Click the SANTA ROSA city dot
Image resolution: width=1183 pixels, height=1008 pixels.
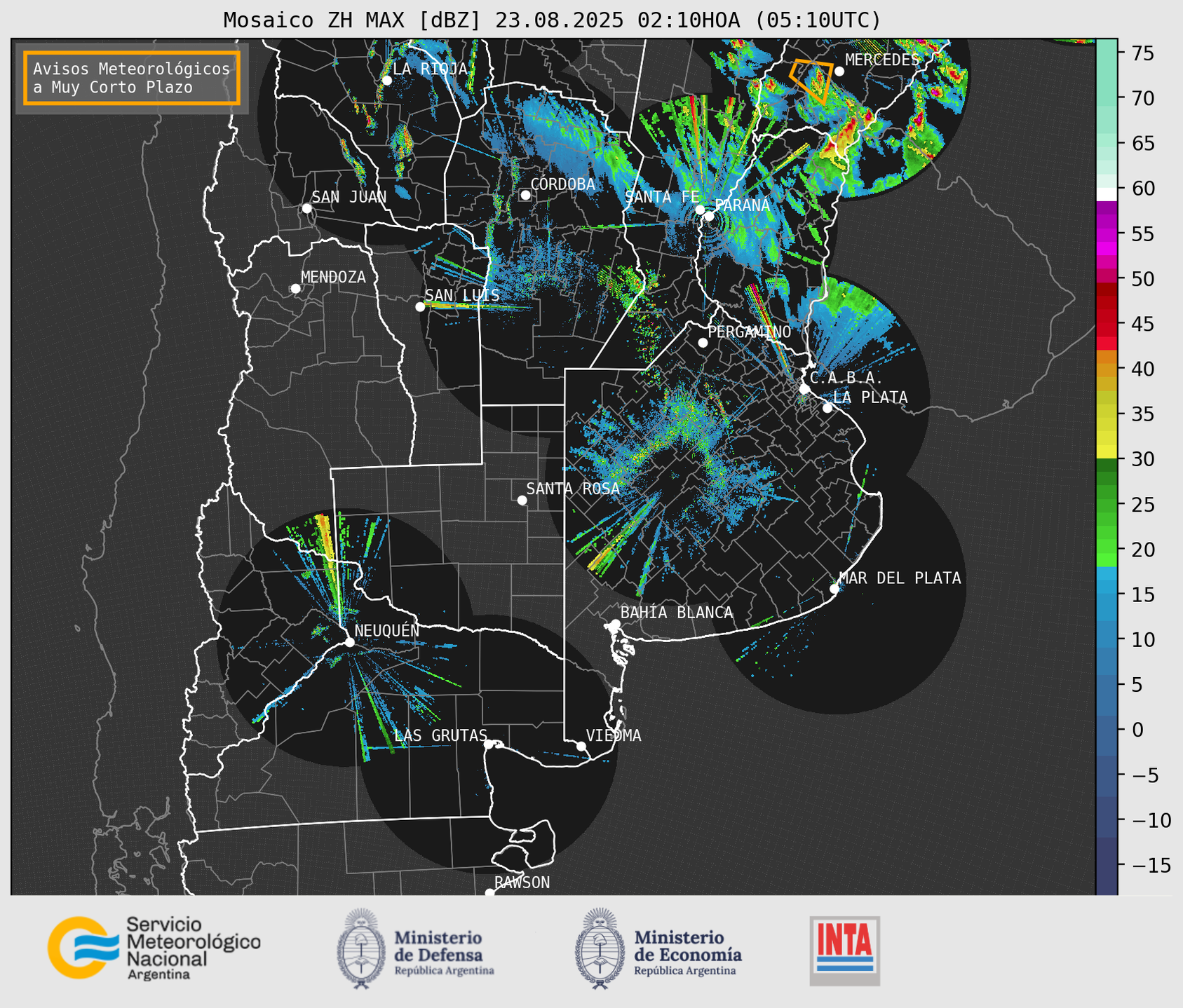(x=522, y=500)
